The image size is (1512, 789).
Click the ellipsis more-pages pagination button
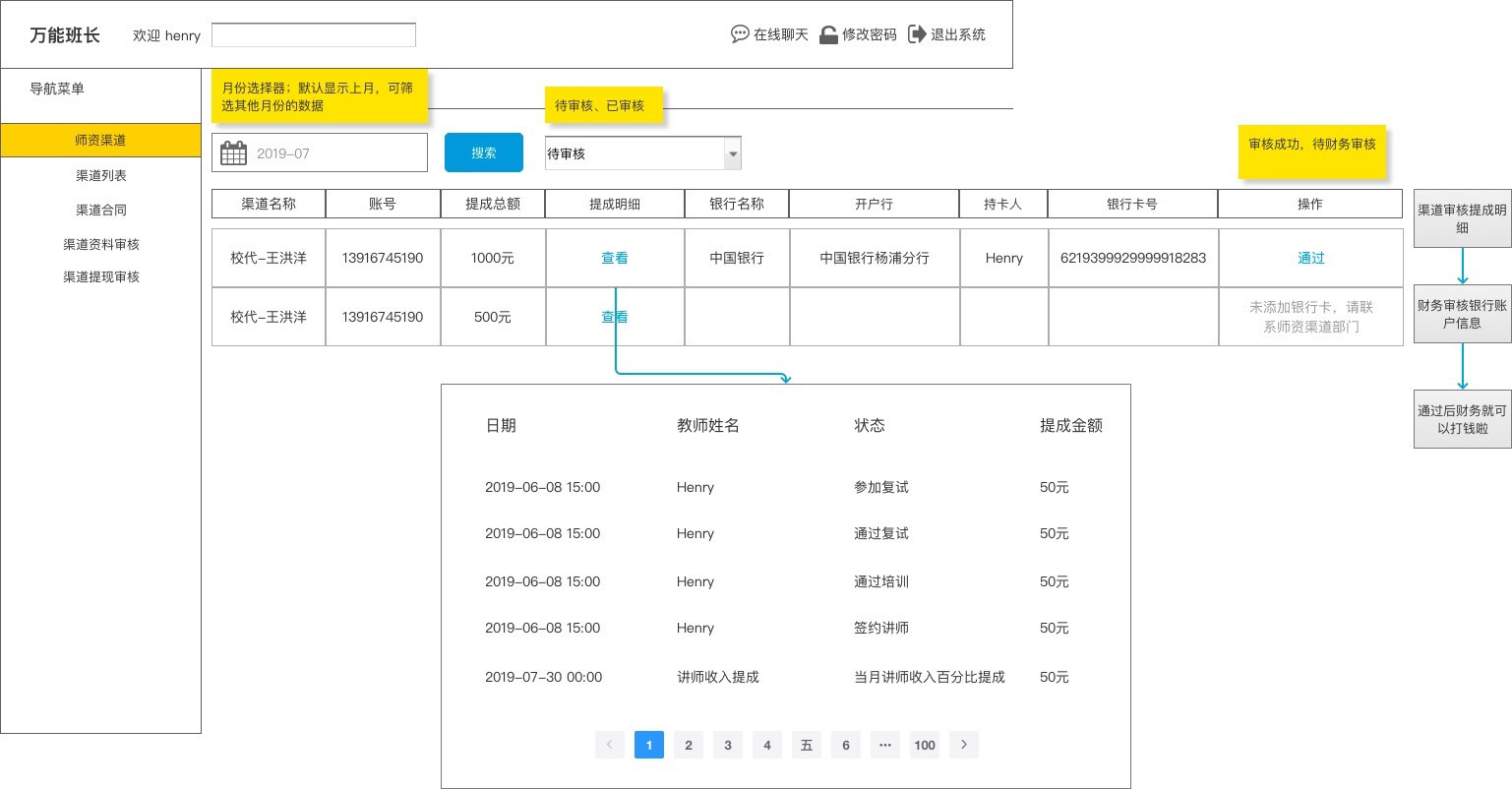(x=884, y=745)
